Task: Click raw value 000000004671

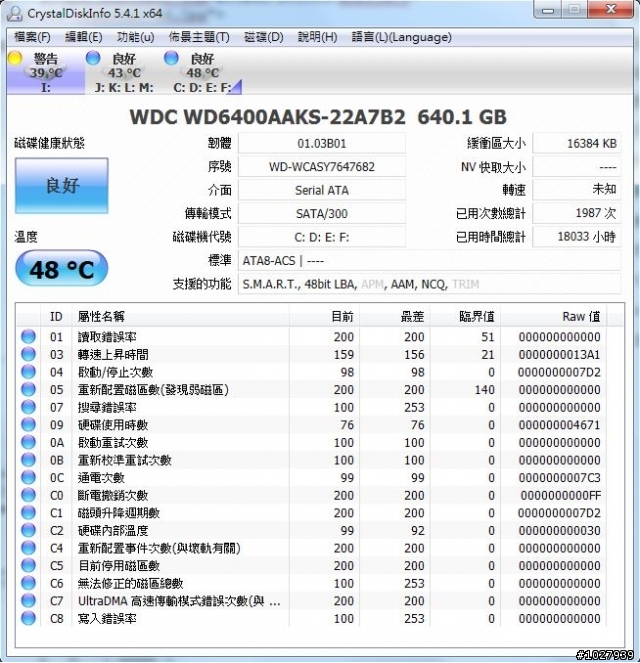Action: coord(559,425)
